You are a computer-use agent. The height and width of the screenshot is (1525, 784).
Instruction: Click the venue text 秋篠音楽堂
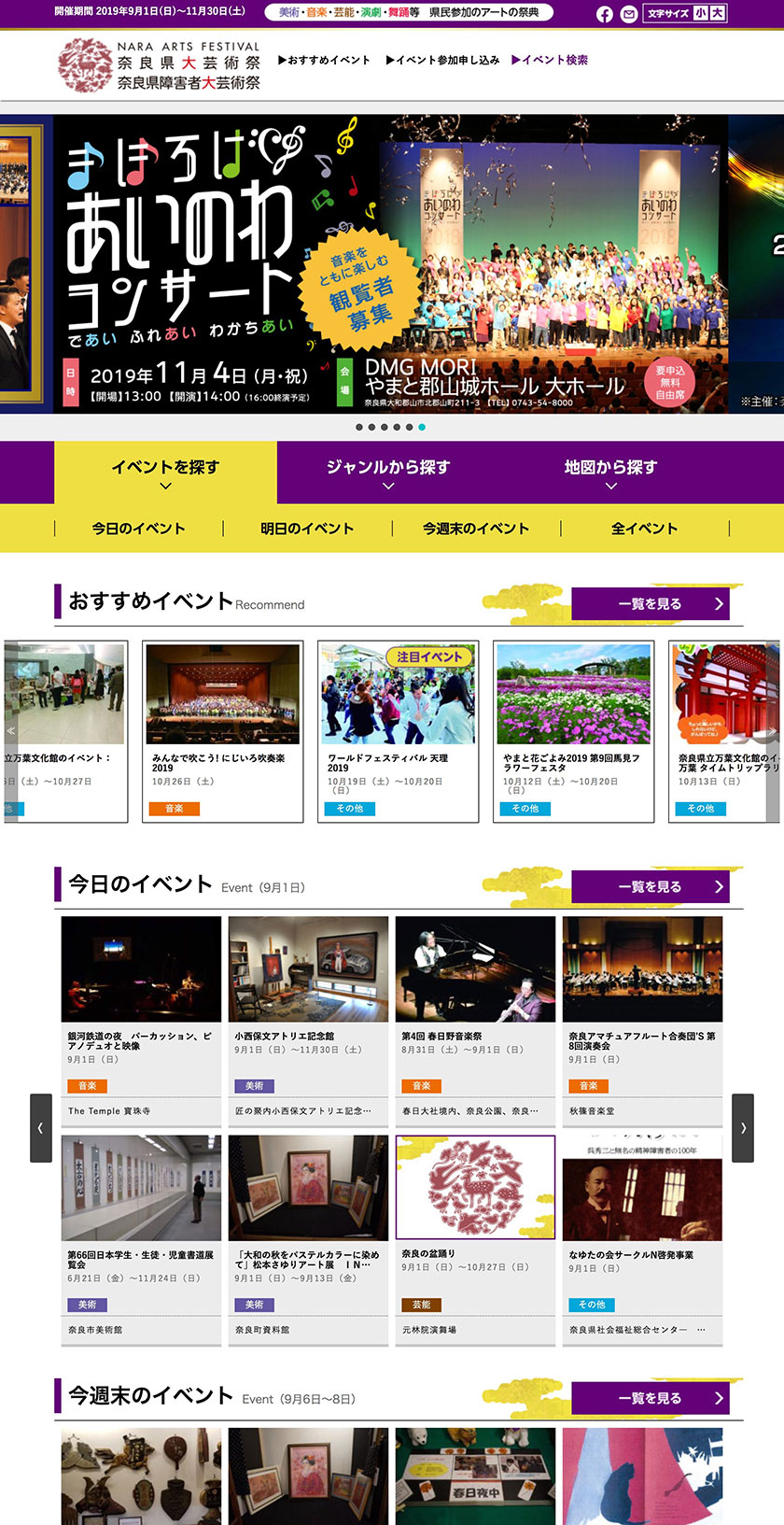592,1111
